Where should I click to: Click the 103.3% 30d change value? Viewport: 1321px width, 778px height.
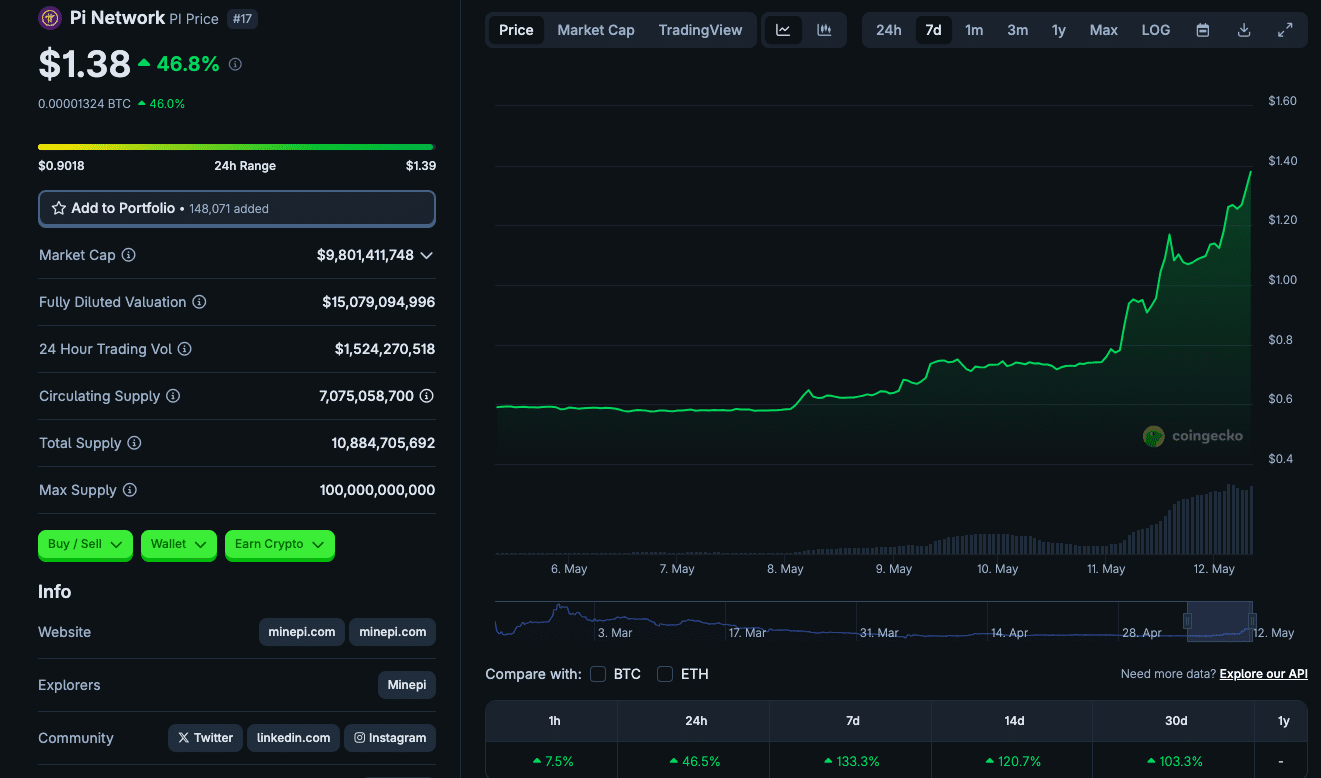tap(1175, 761)
